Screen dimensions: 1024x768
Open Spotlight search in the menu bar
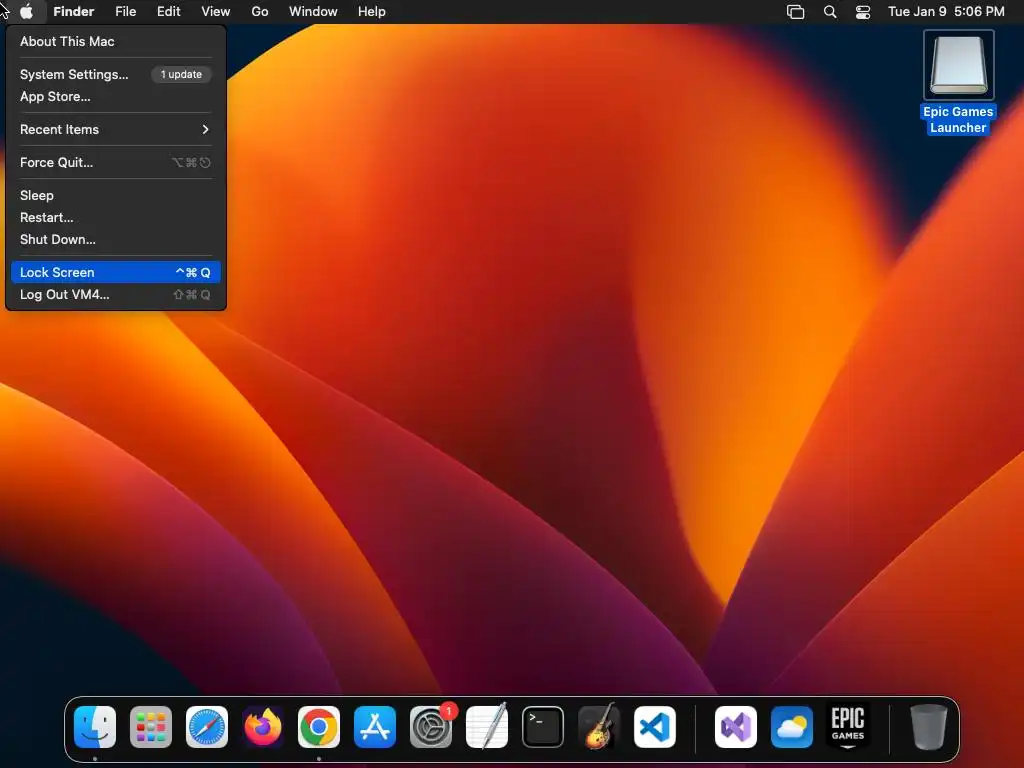[830, 12]
